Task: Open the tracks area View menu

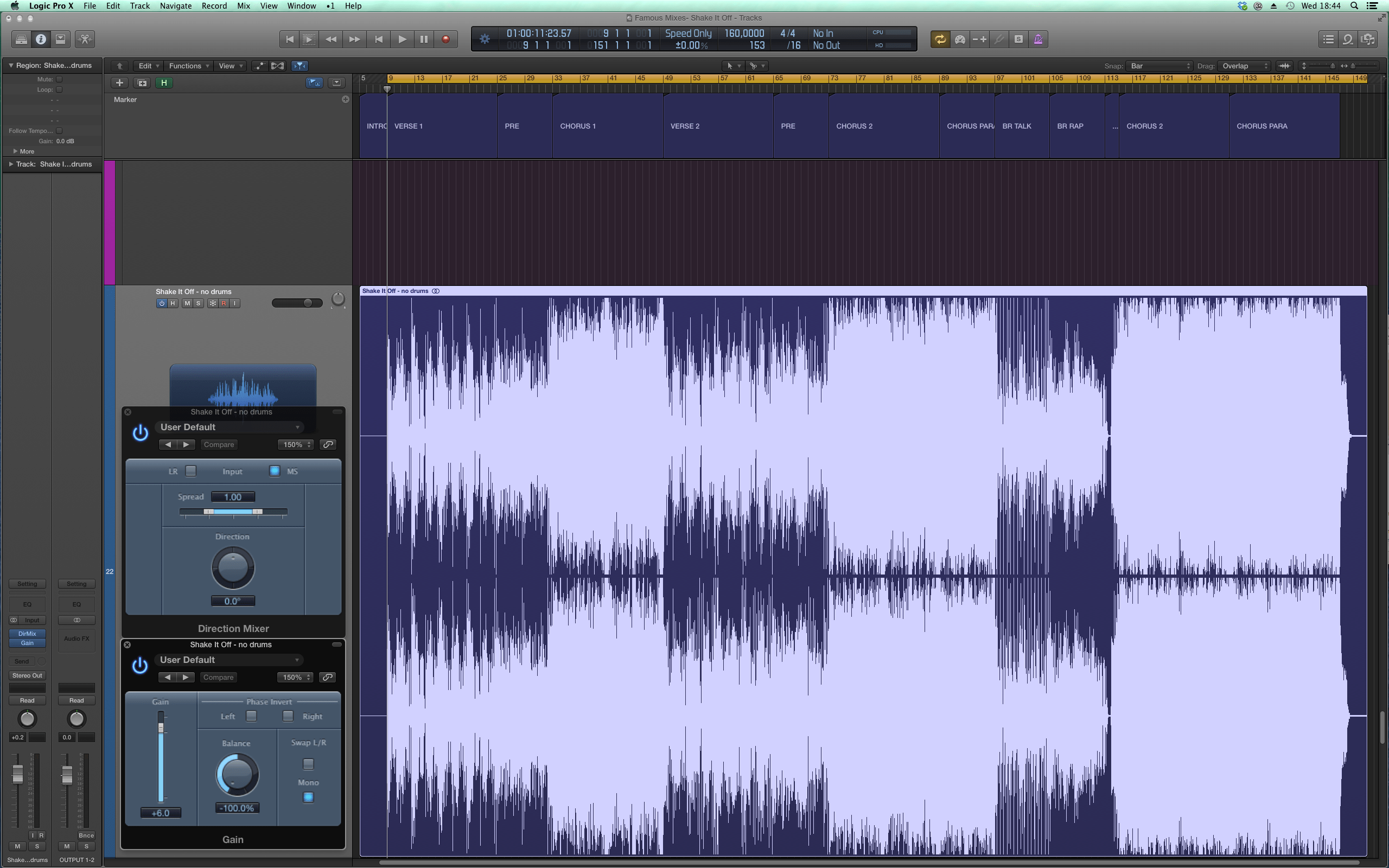Action: click(x=231, y=66)
